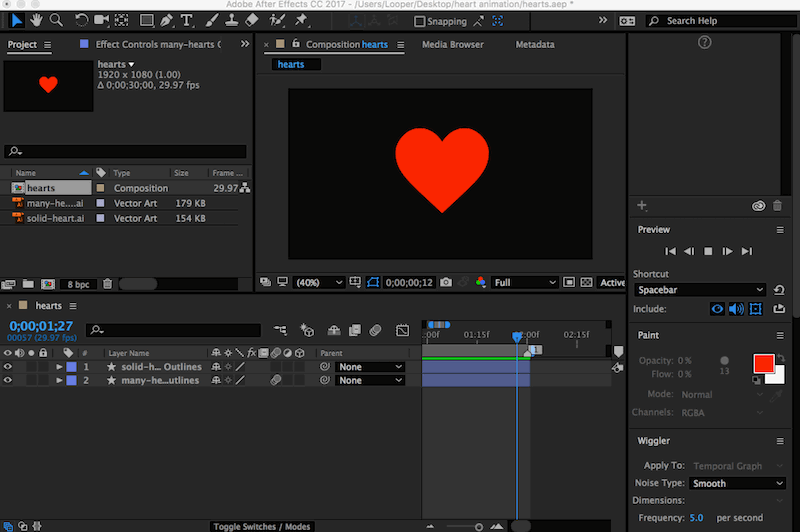Image resolution: width=800 pixels, height=532 pixels.
Task: Toggle include video in preview
Action: [x=717, y=309]
